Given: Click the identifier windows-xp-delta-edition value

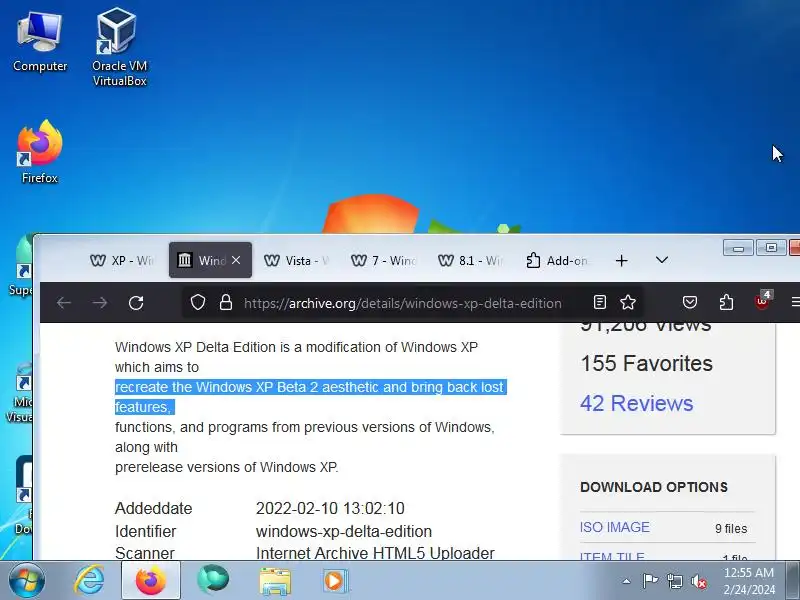Looking at the screenshot, I should 344,531.
